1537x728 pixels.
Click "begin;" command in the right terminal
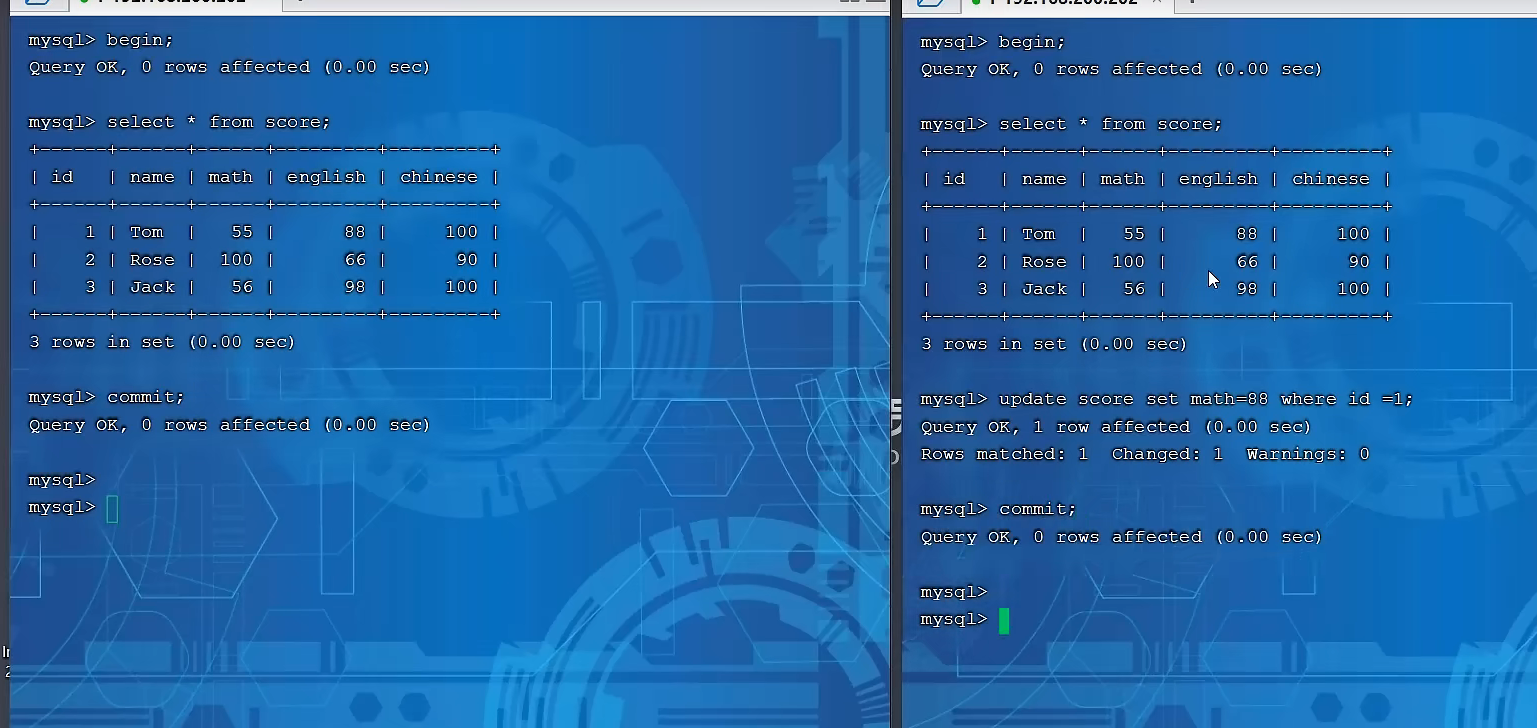[1032, 42]
